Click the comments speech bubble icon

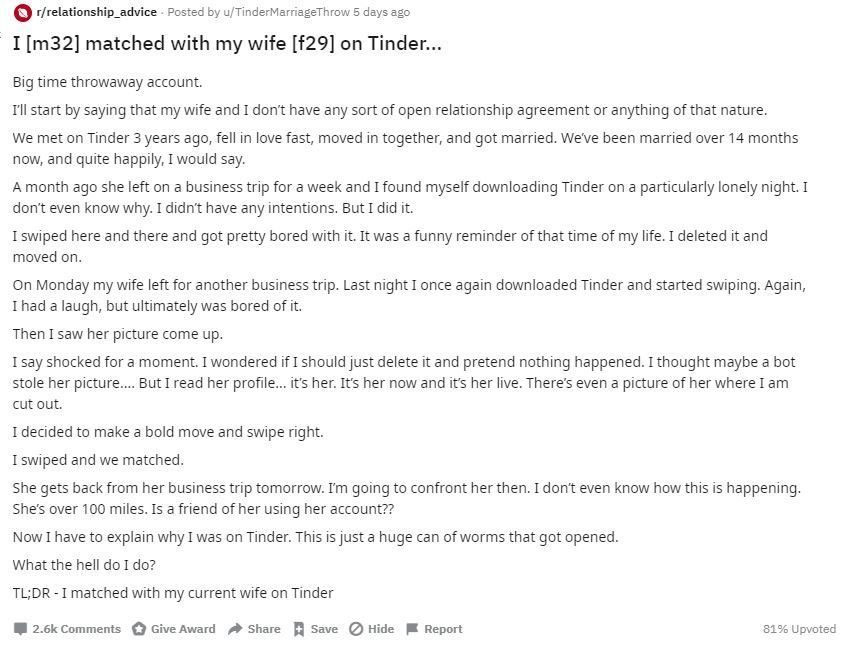click(20, 629)
